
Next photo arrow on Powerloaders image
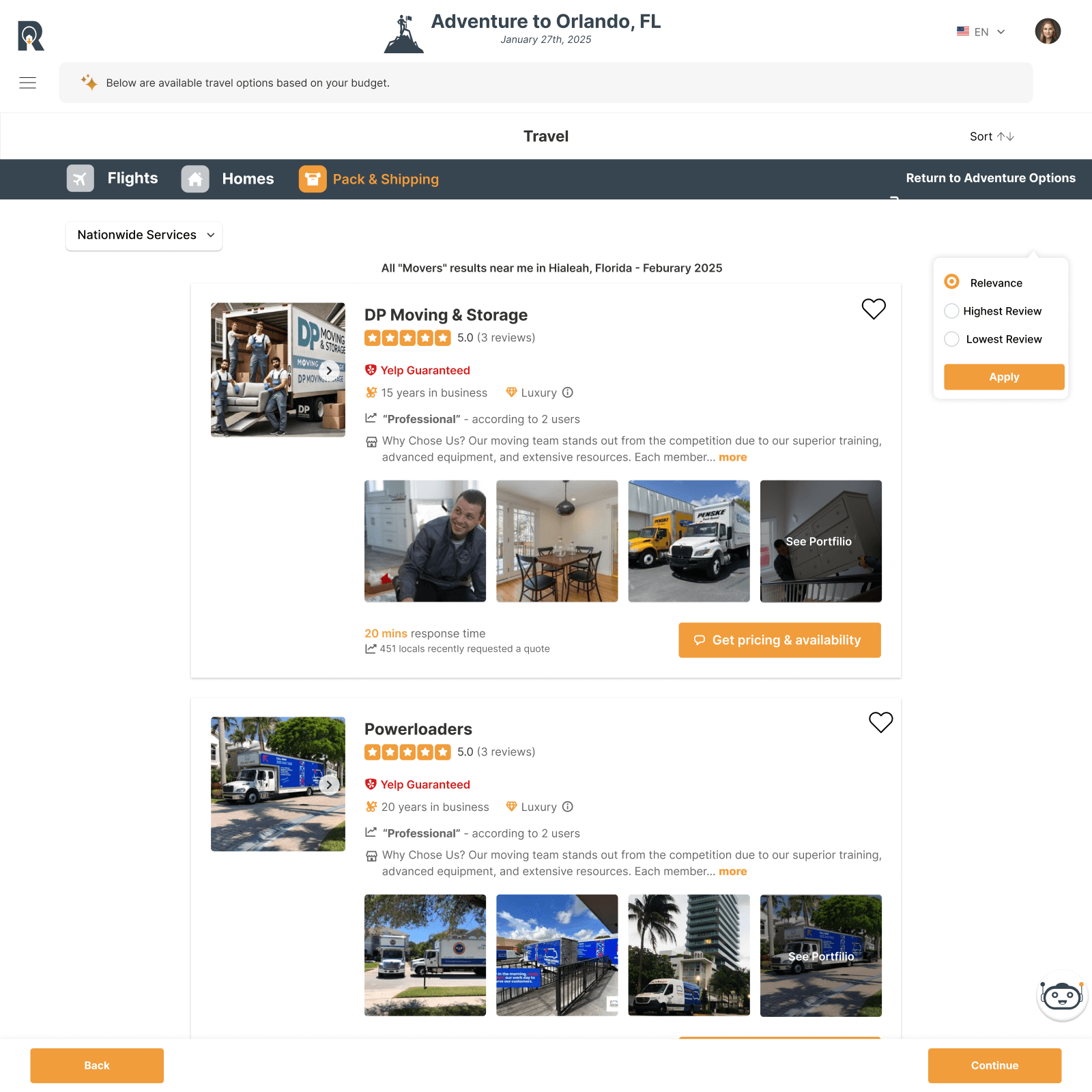coord(329,785)
